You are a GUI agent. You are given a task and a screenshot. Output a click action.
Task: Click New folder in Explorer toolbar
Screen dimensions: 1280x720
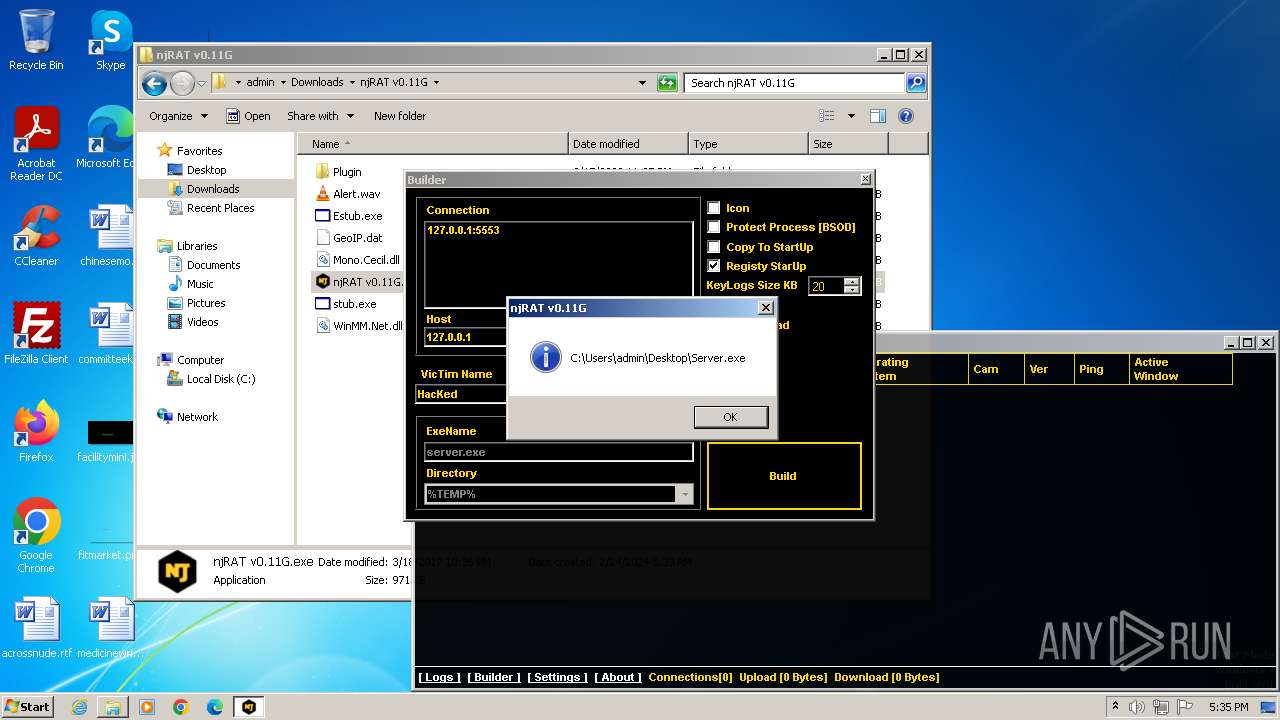pyautogui.click(x=400, y=116)
